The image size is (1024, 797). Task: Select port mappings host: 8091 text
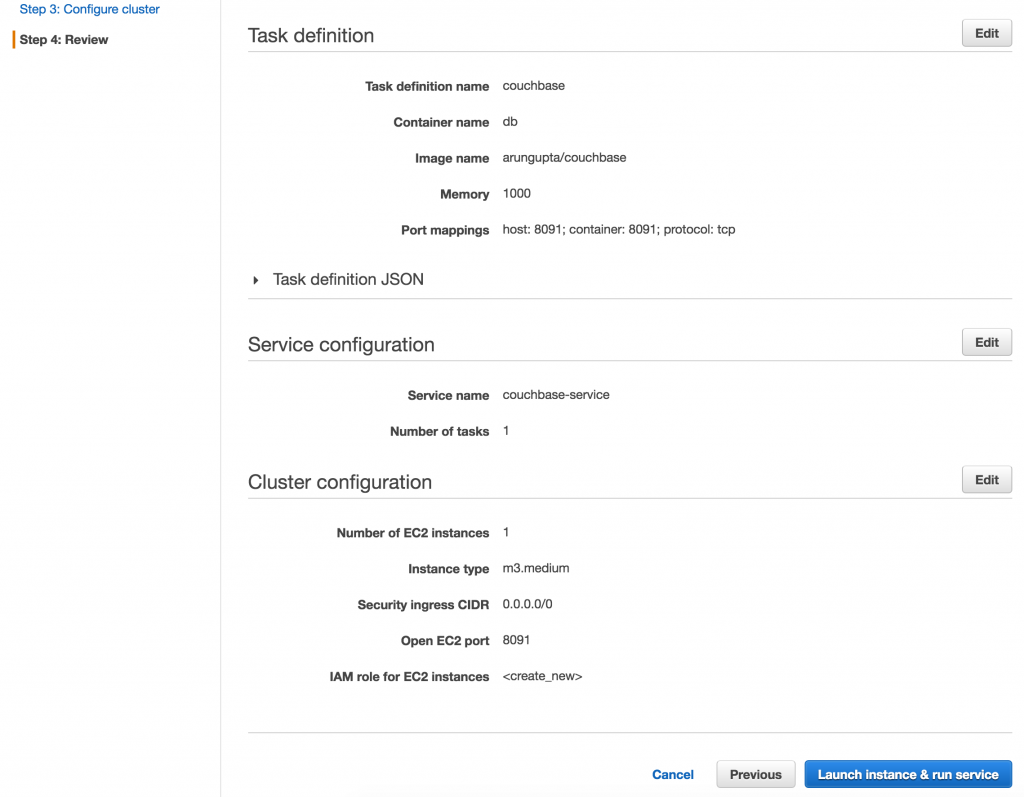pyautogui.click(x=618, y=230)
